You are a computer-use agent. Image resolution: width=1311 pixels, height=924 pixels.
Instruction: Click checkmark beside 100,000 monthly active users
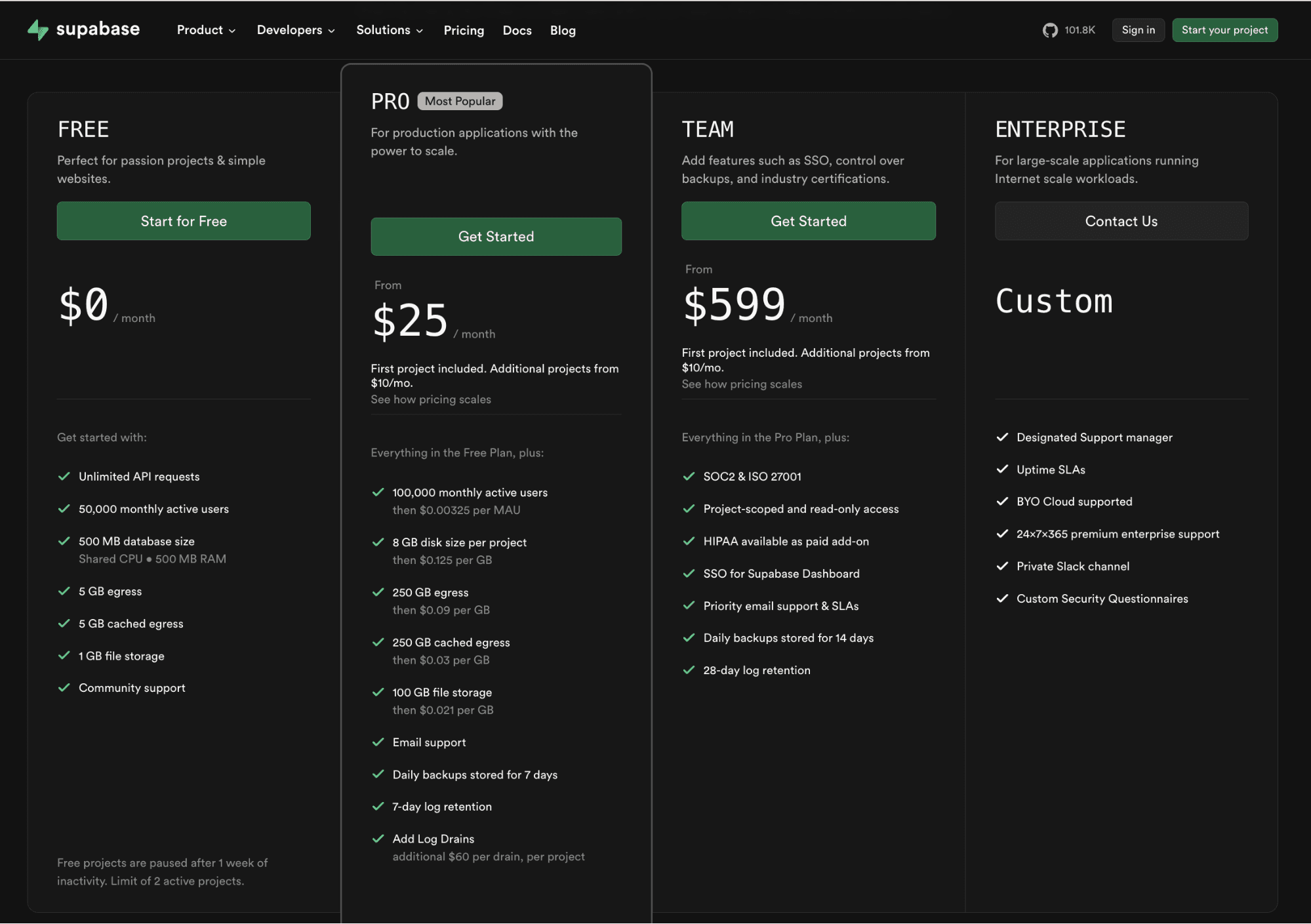click(x=378, y=492)
